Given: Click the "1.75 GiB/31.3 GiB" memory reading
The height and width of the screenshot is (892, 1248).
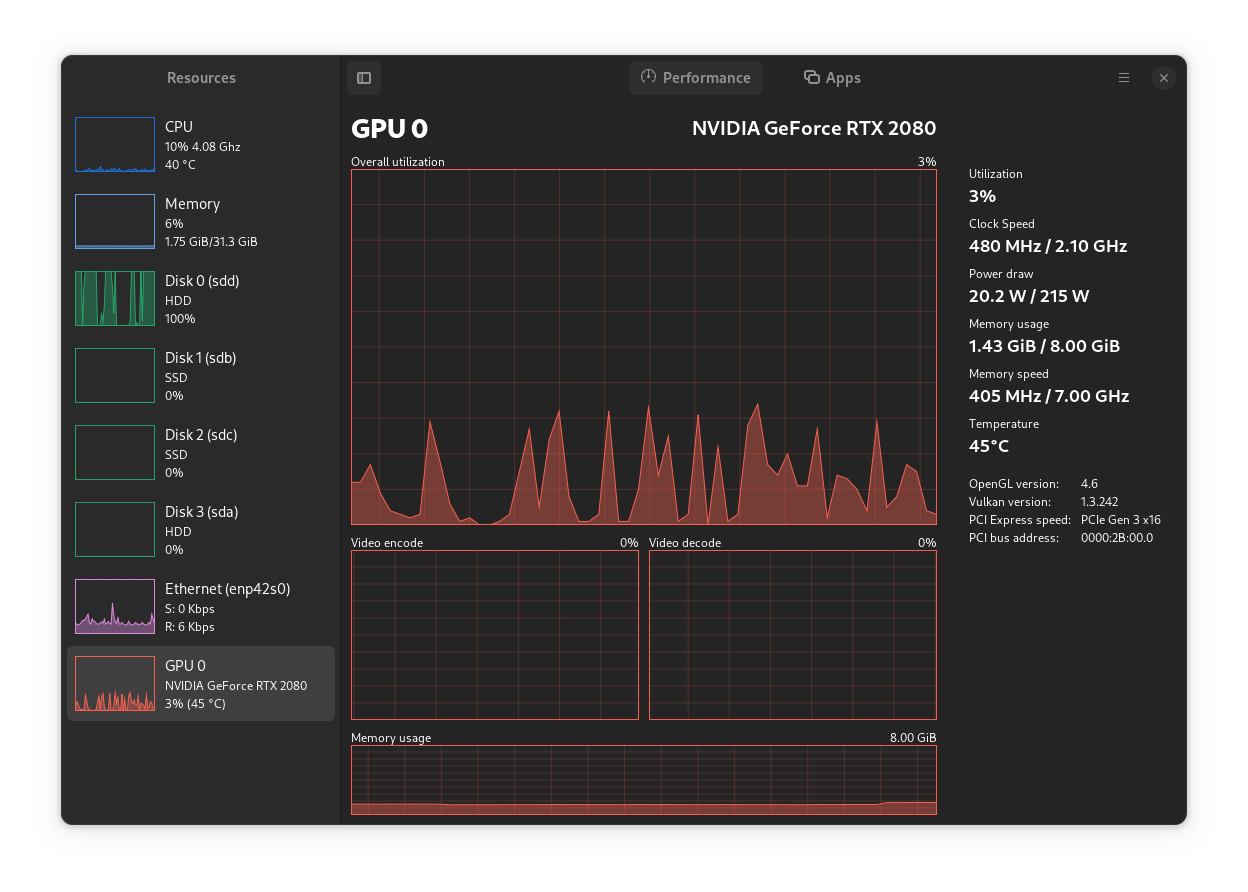Looking at the screenshot, I should point(211,242).
